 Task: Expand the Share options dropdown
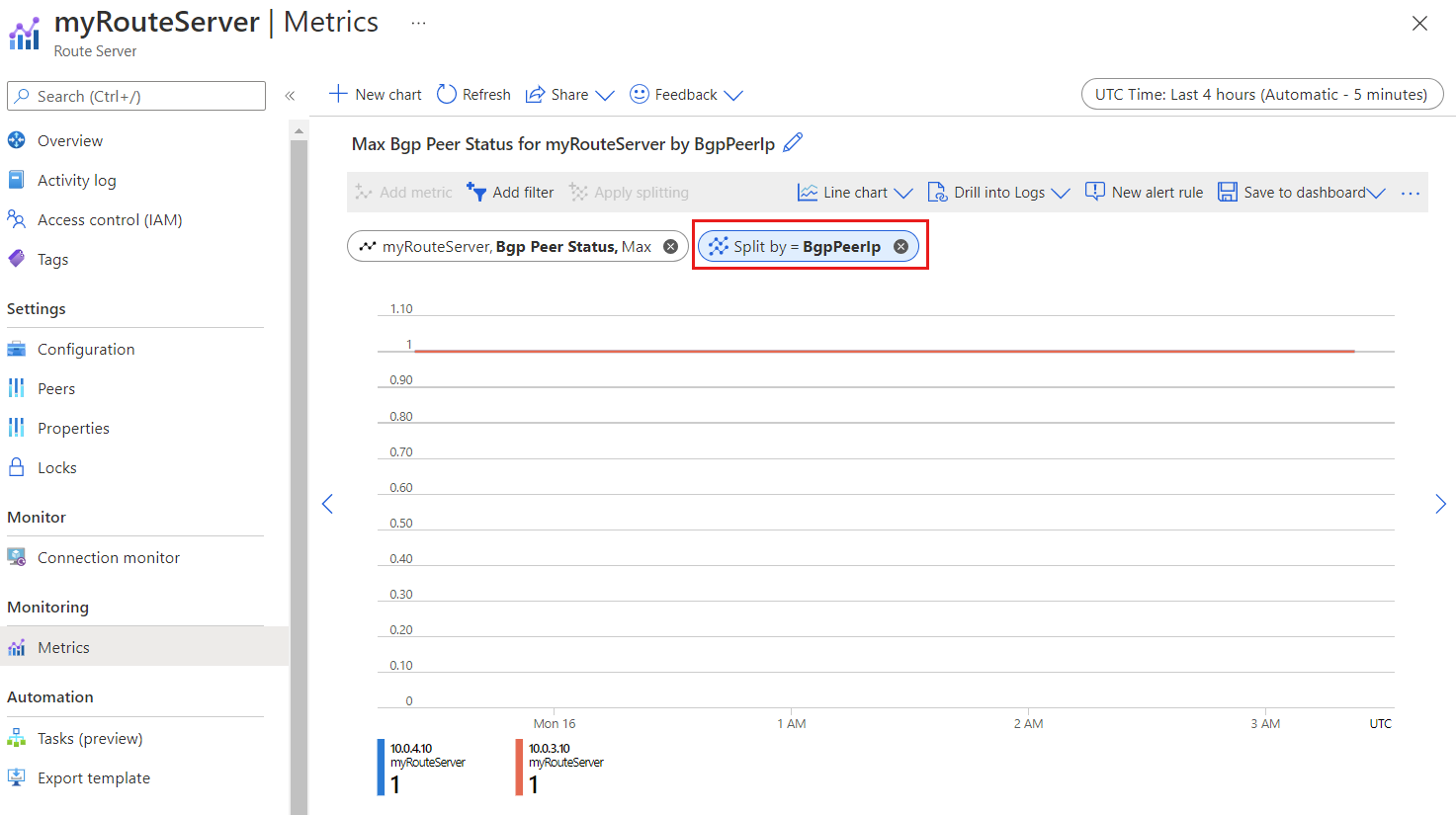click(605, 94)
